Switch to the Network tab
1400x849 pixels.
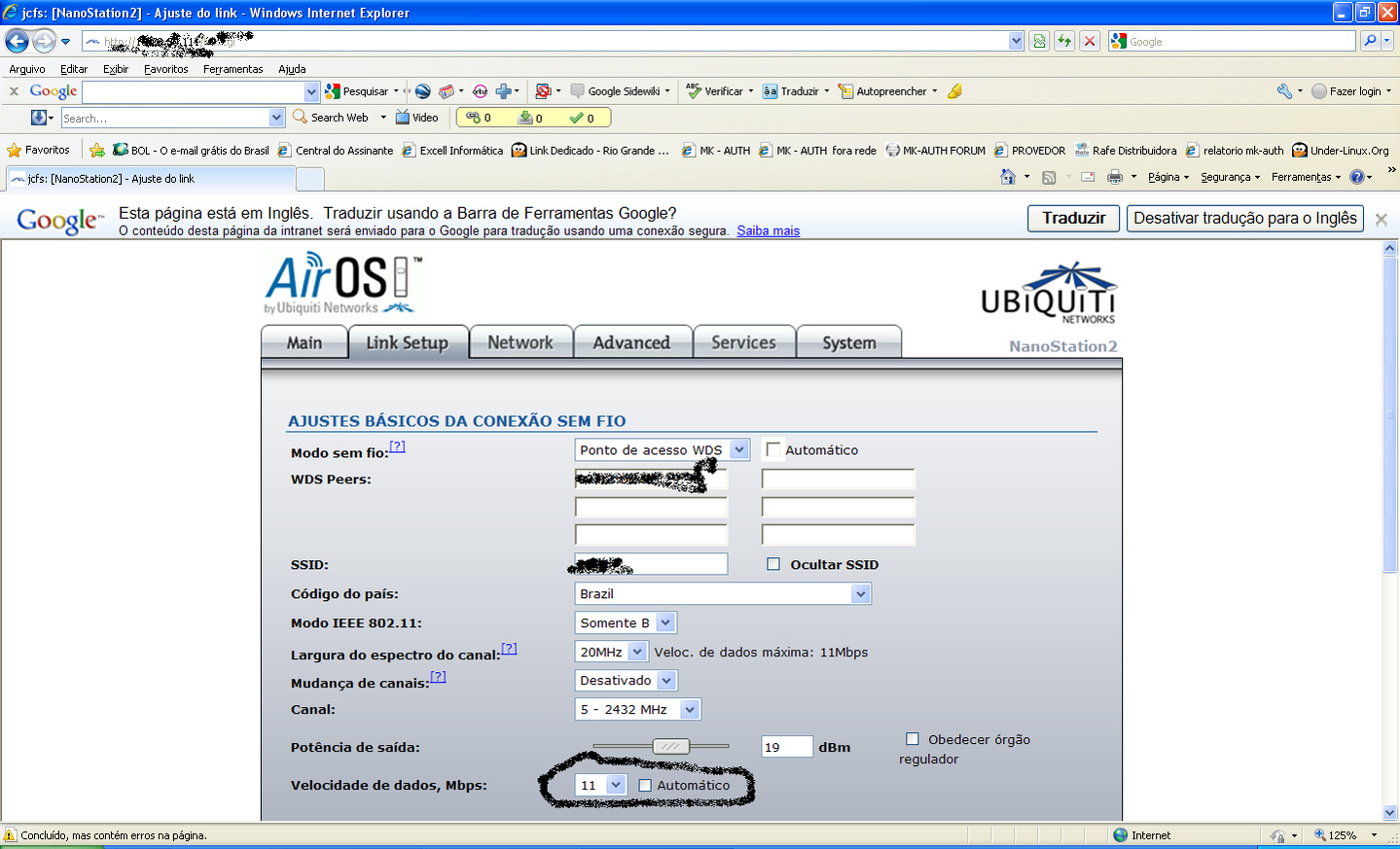[521, 342]
